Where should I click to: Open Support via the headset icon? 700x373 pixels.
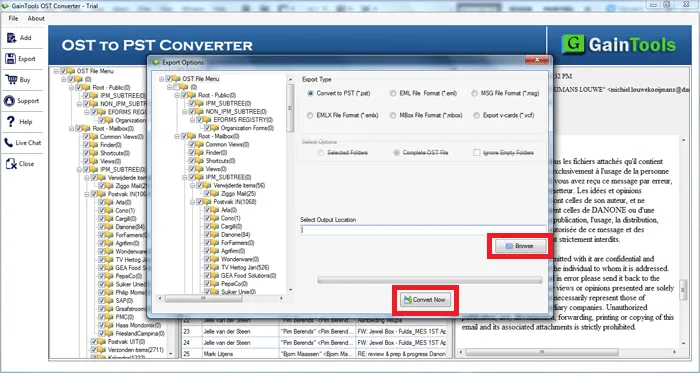pyautogui.click(x=9, y=100)
